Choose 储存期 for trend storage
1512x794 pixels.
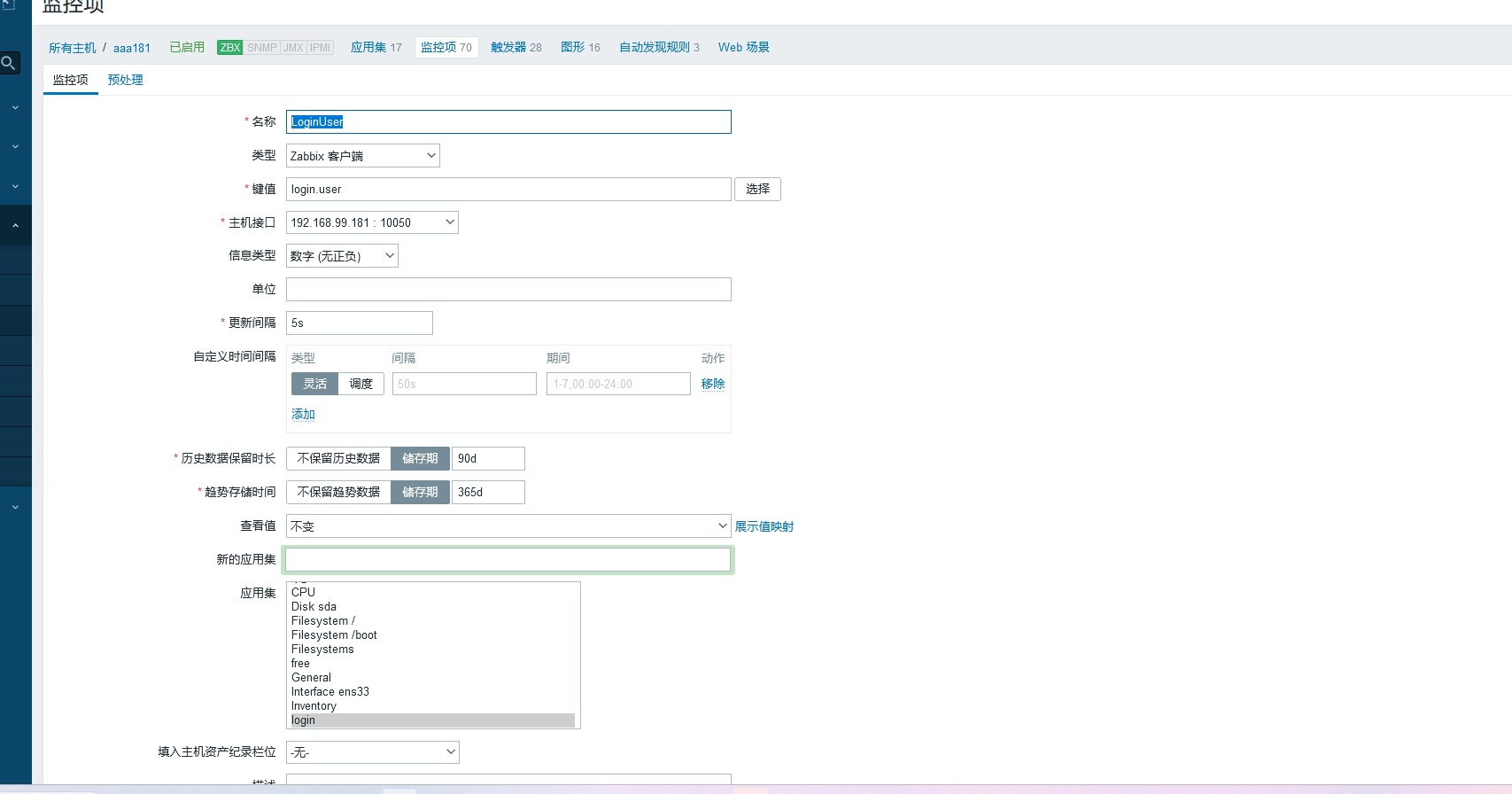tap(420, 492)
